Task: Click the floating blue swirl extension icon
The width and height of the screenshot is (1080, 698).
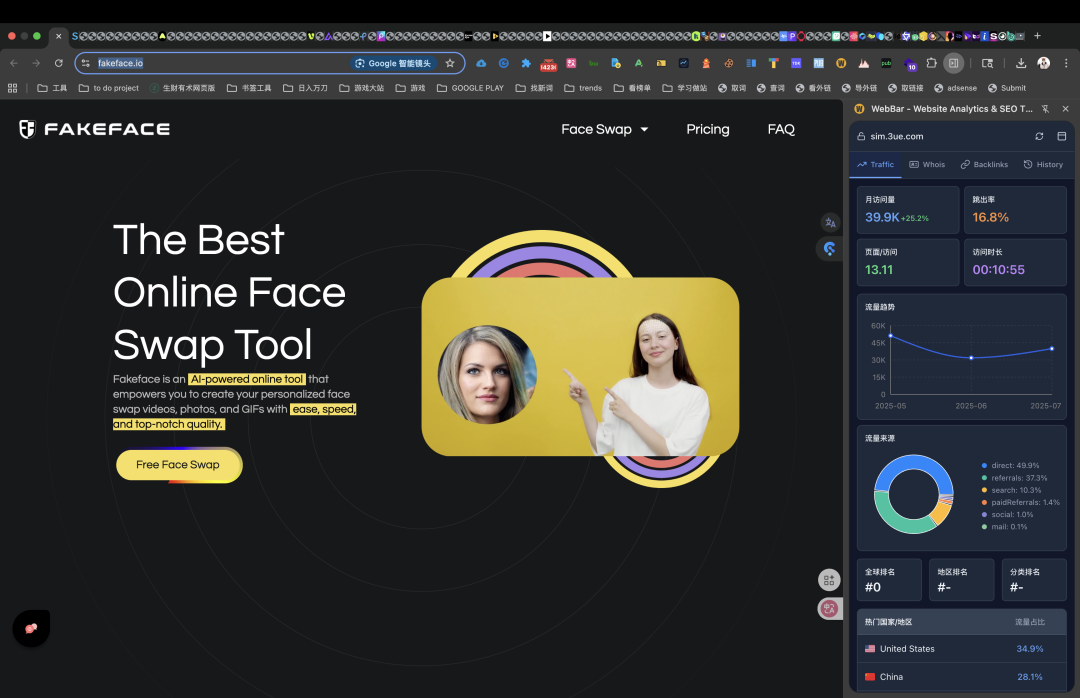Action: pyautogui.click(x=829, y=249)
